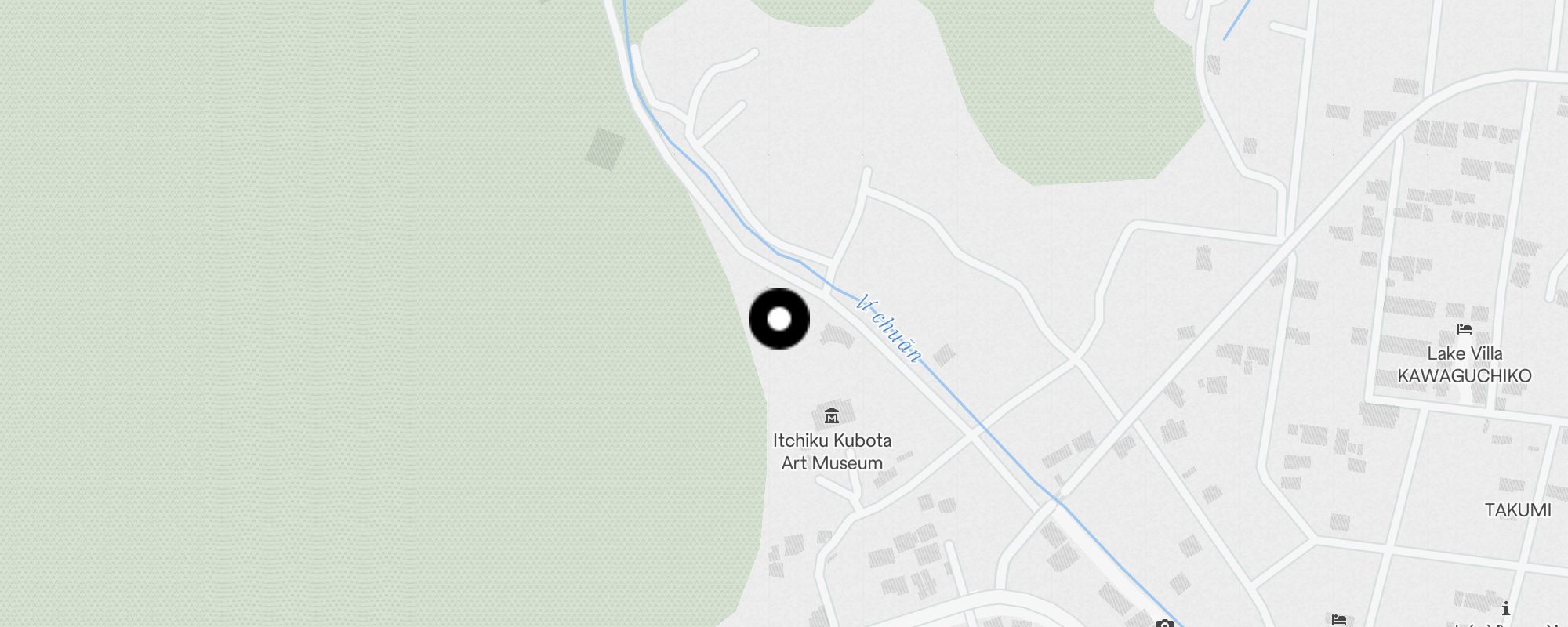Select the TAKUMI place label
This screenshot has width=1568, height=627.
click(1518, 510)
